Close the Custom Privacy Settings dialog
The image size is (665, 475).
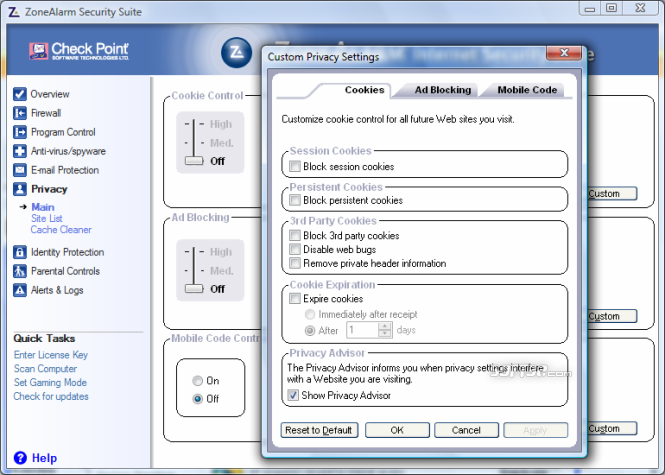[564, 53]
